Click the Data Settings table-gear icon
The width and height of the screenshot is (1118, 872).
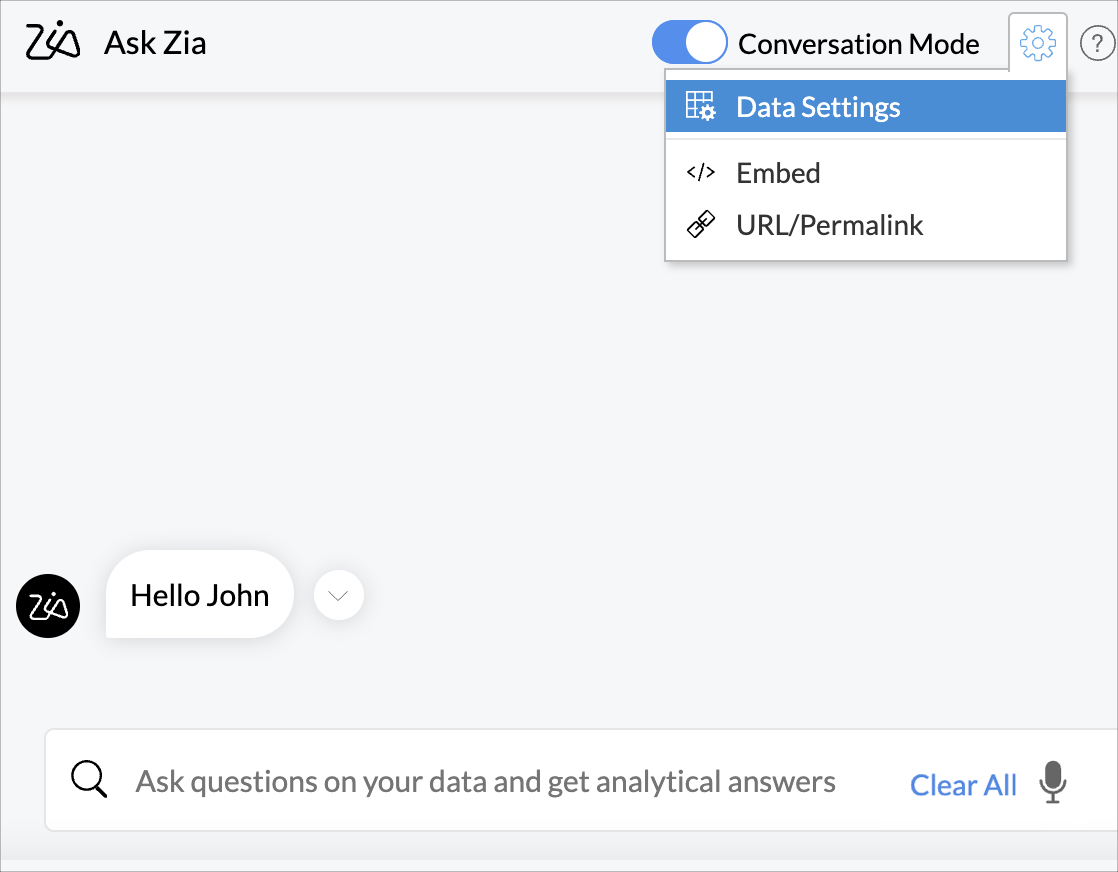700,107
